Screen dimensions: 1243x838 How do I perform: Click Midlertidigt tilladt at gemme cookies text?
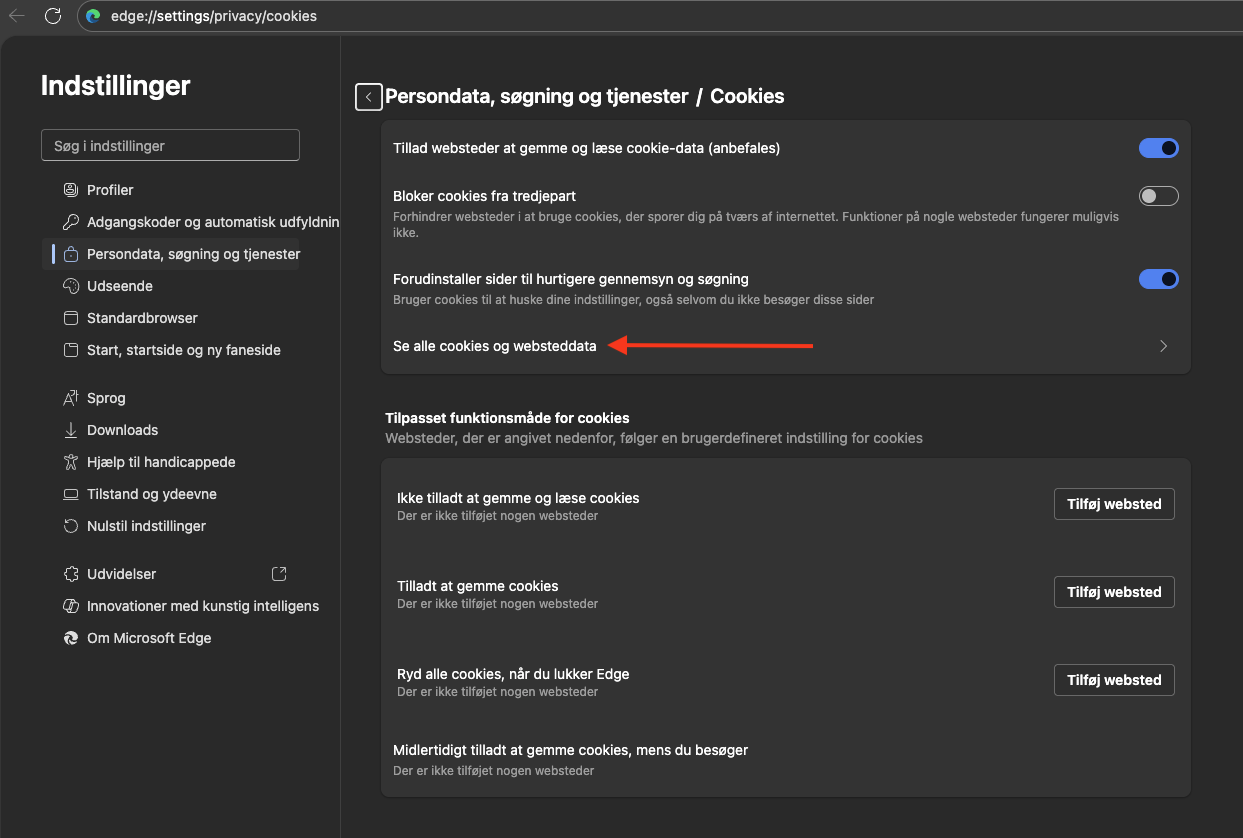pos(571,750)
